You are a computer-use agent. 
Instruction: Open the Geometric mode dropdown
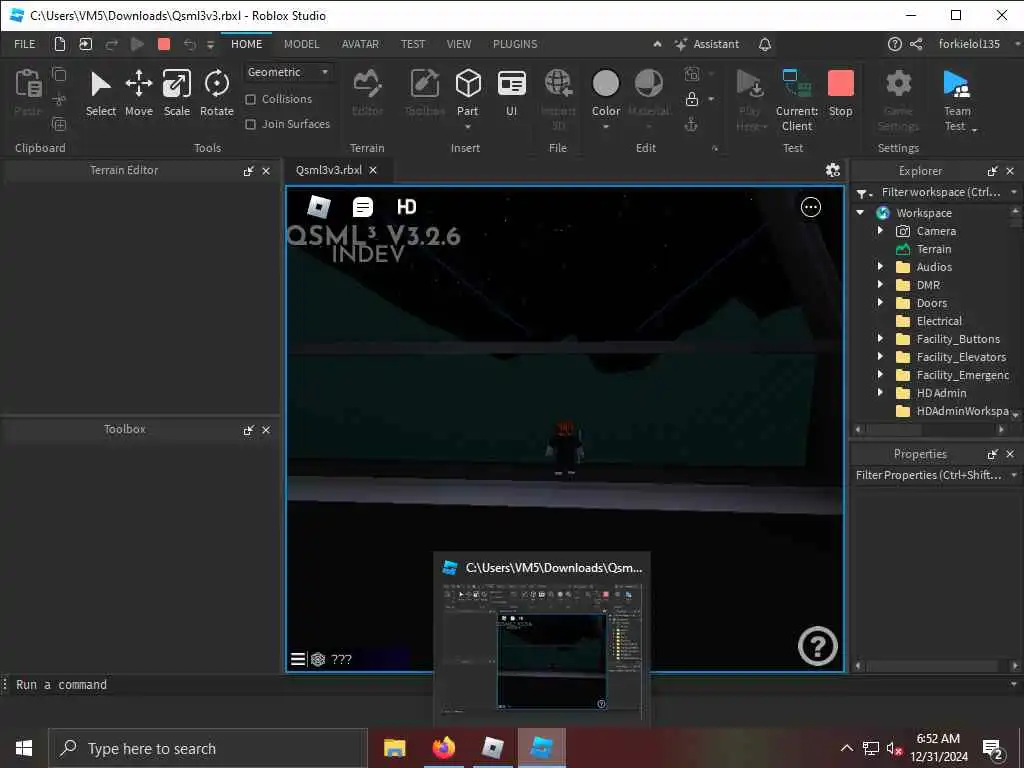(288, 72)
